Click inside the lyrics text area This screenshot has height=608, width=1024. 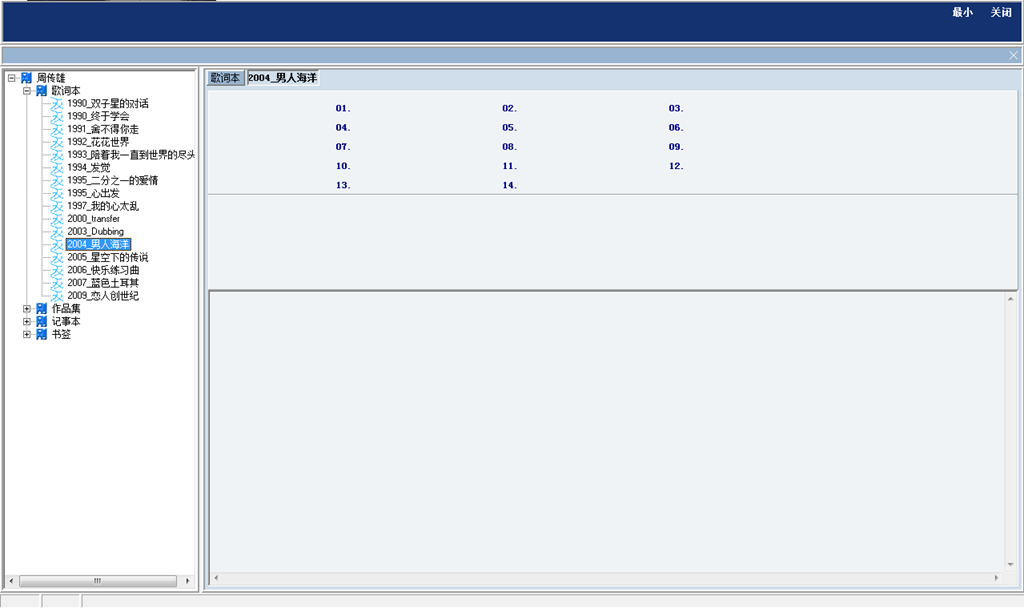(607, 432)
